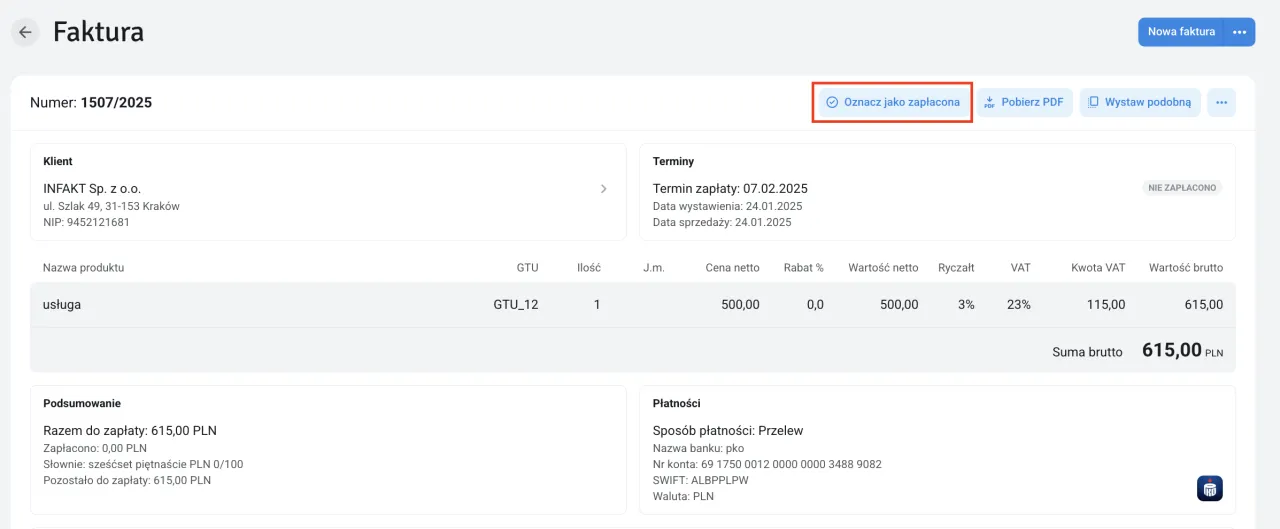This screenshot has width=1280, height=529.
Task: Click the client NIP number 9452121681
Action: tap(100, 222)
